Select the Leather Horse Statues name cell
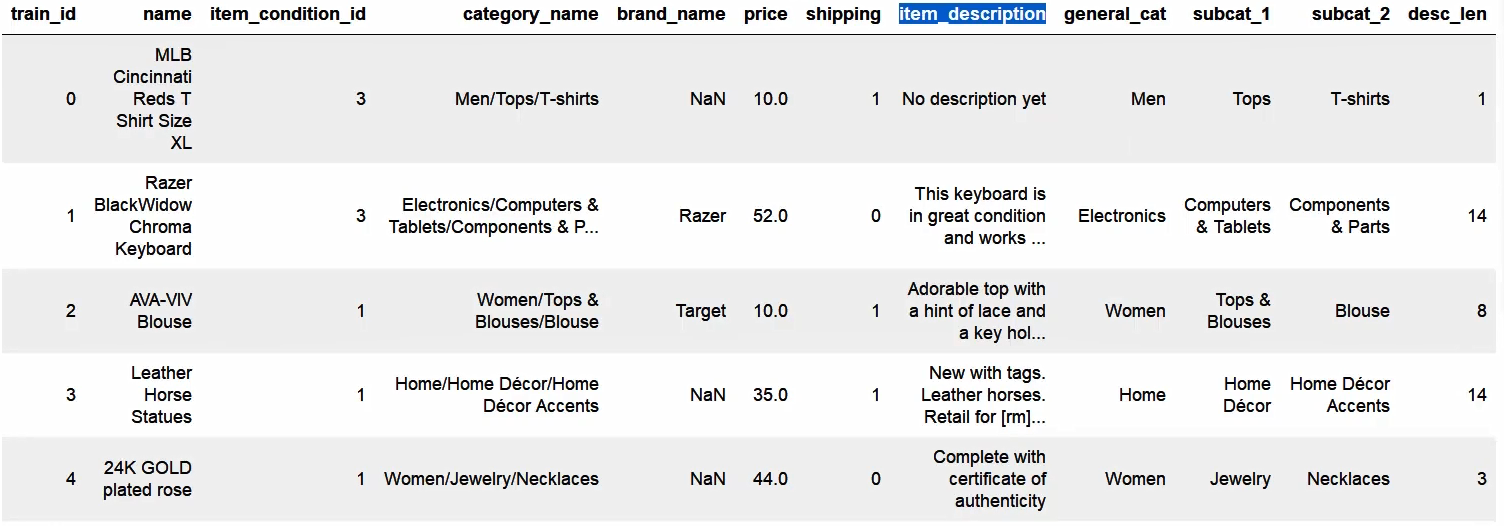 click(x=161, y=395)
